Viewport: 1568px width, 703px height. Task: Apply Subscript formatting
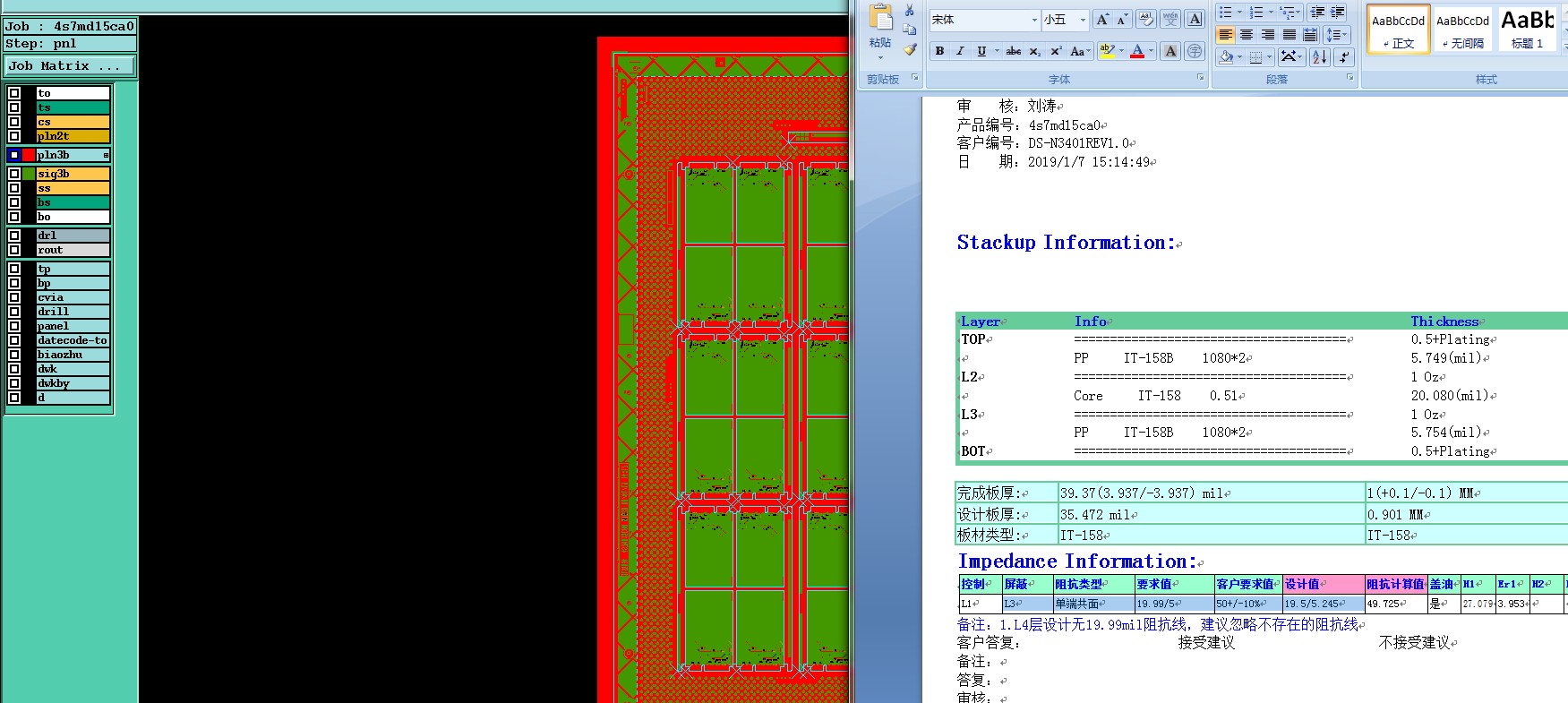(x=1034, y=51)
